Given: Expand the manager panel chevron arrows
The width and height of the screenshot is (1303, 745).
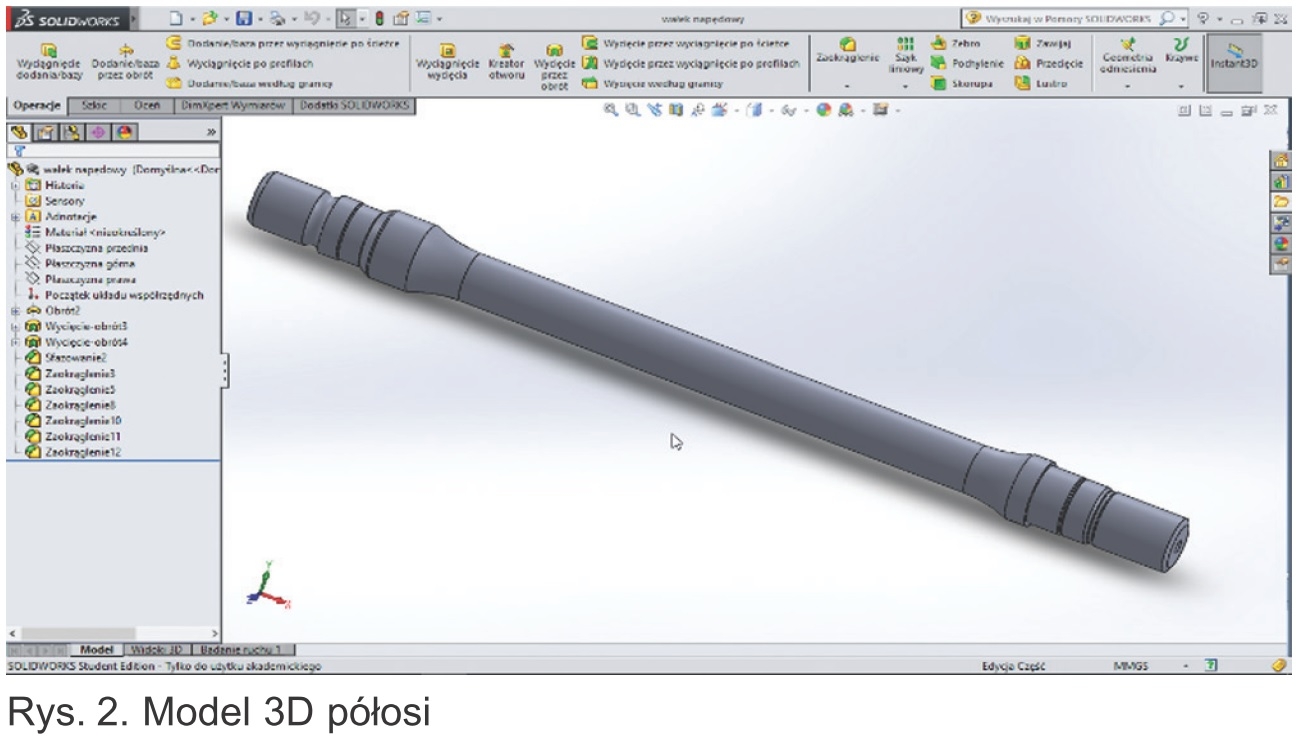Looking at the screenshot, I should pos(211,132).
